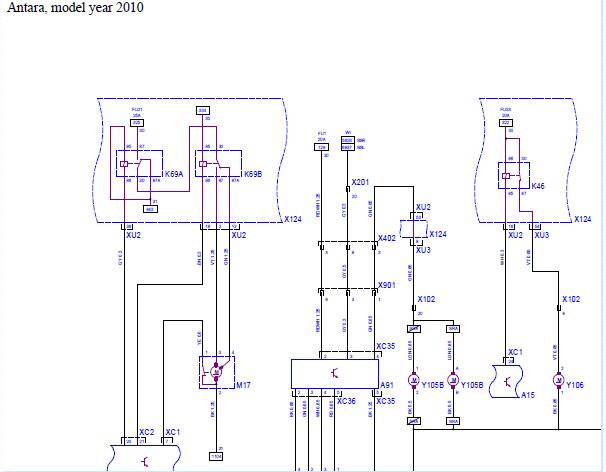Click the X102 label above Y106 motor
The height and width of the screenshot is (472, 606).
pos(571,299)
